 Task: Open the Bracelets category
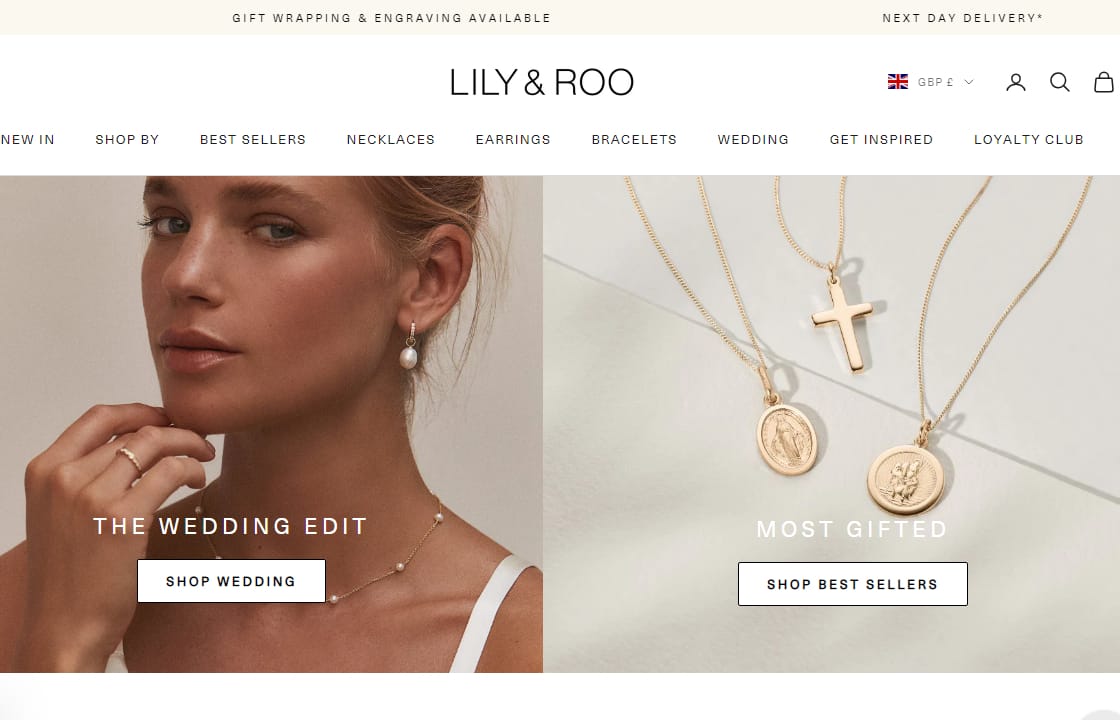634,139
